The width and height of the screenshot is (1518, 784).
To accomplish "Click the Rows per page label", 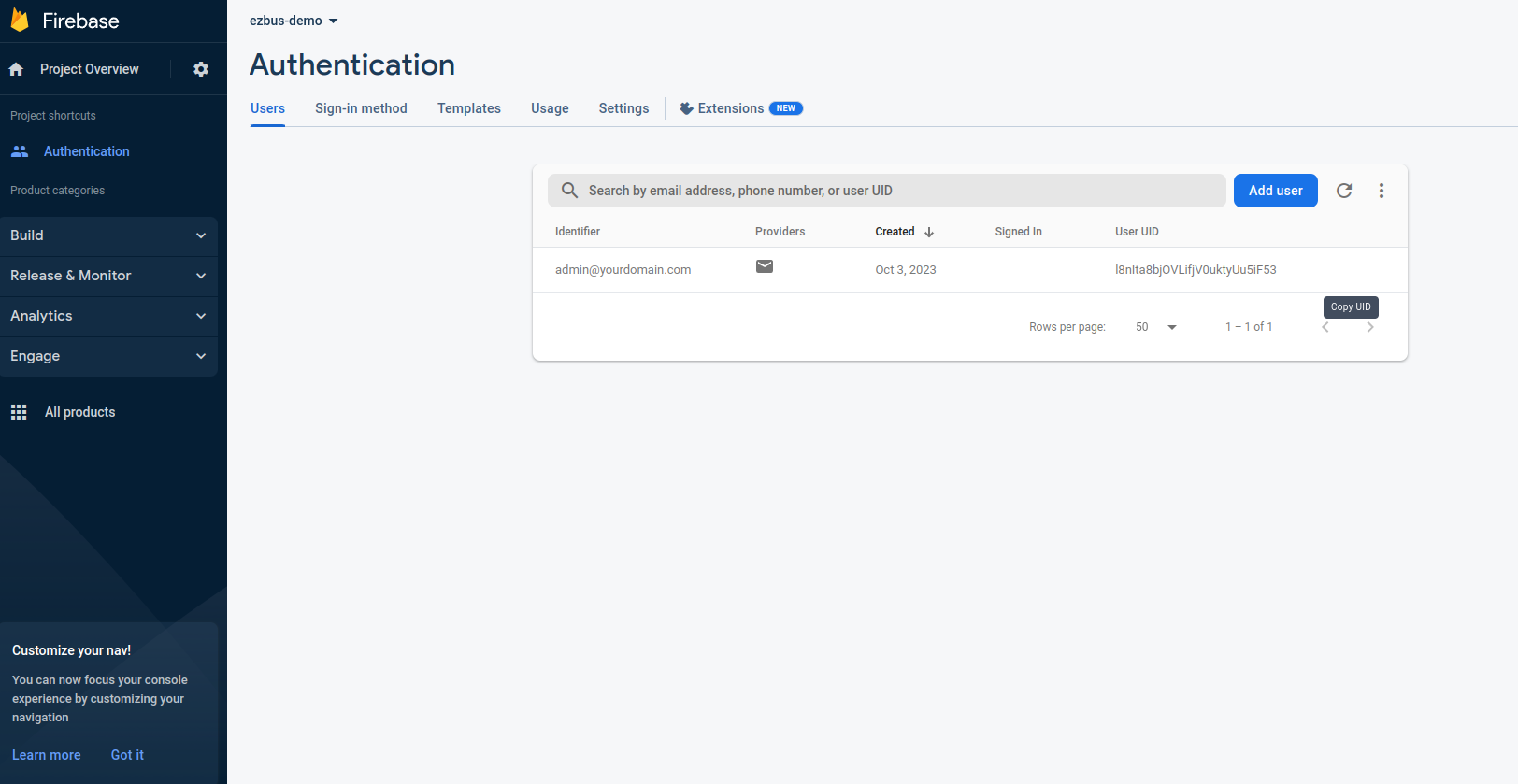I will [1067, 327].
